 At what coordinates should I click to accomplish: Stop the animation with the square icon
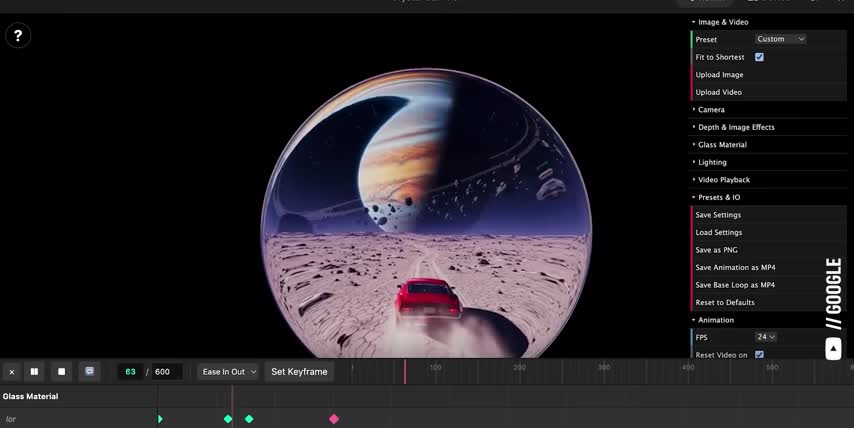tap(61, 372)
